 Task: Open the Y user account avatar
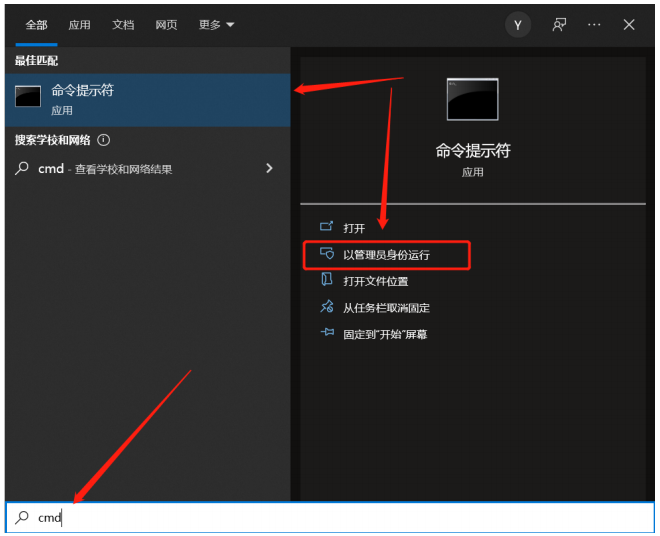pyautogui.click(x=517, y=25)
